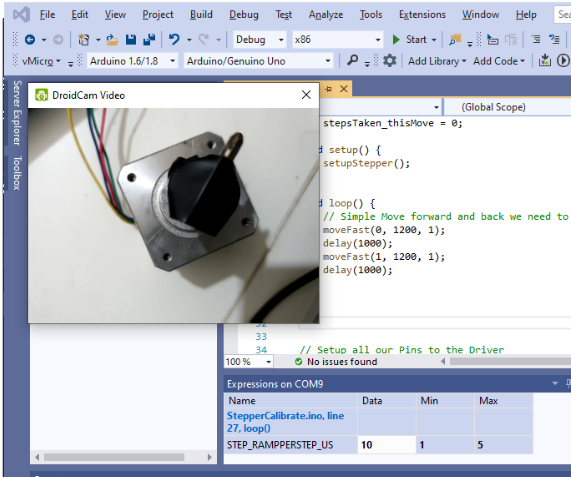Image resolution: width=571 pixels, height=477 pixels.
Task: Open StepperCalibrate.ino line 27 link
Action: click(286, 422)
